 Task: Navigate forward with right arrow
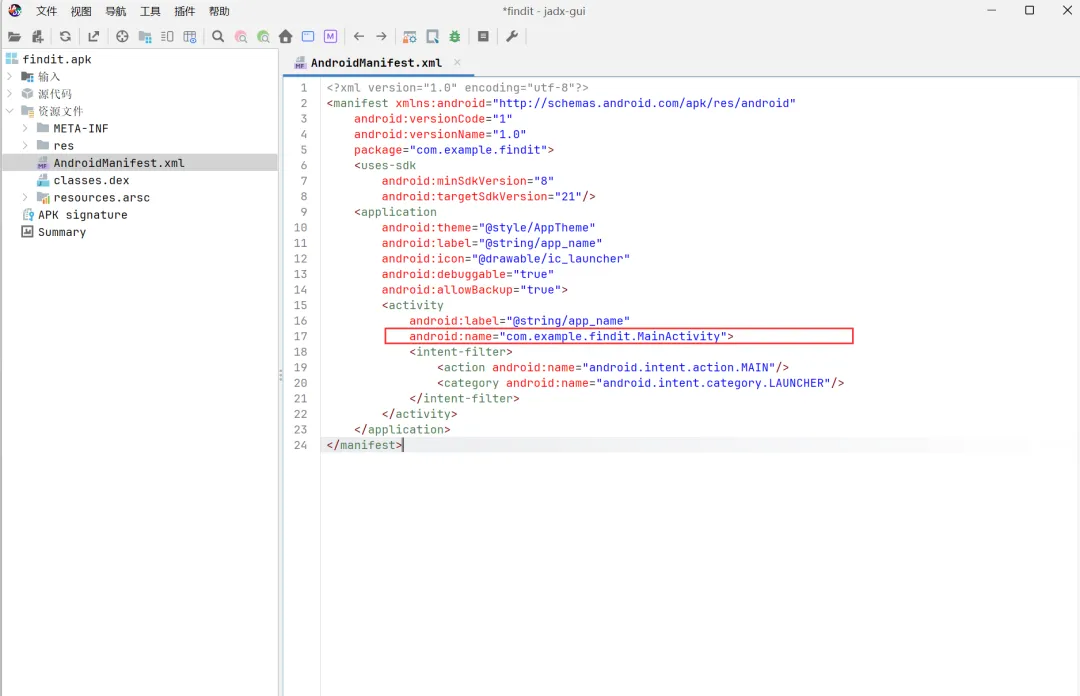click(381, 37)
